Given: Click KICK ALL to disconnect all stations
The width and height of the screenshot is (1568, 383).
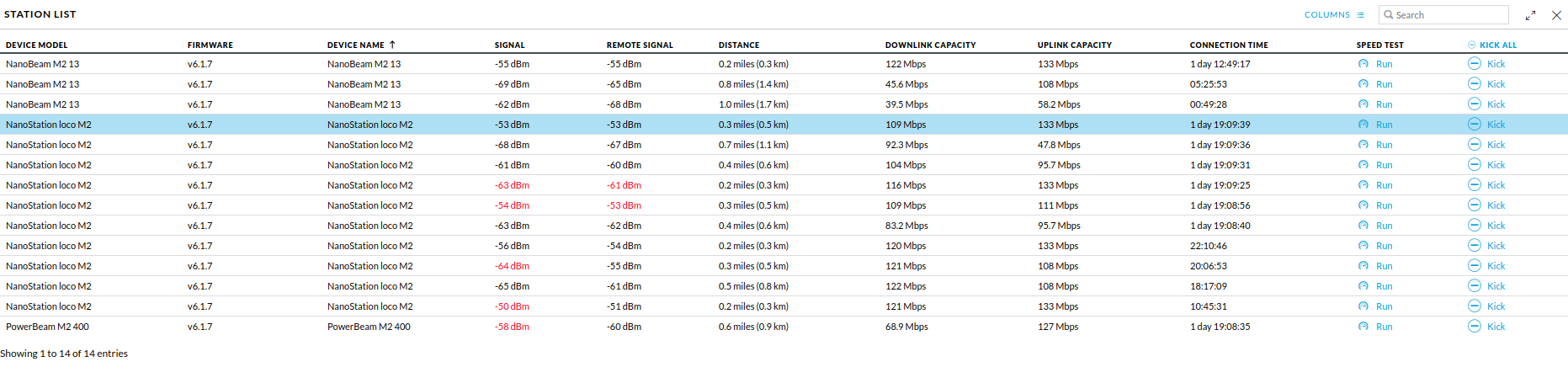Looking at the screenshot, I should tap(1492, 45).
